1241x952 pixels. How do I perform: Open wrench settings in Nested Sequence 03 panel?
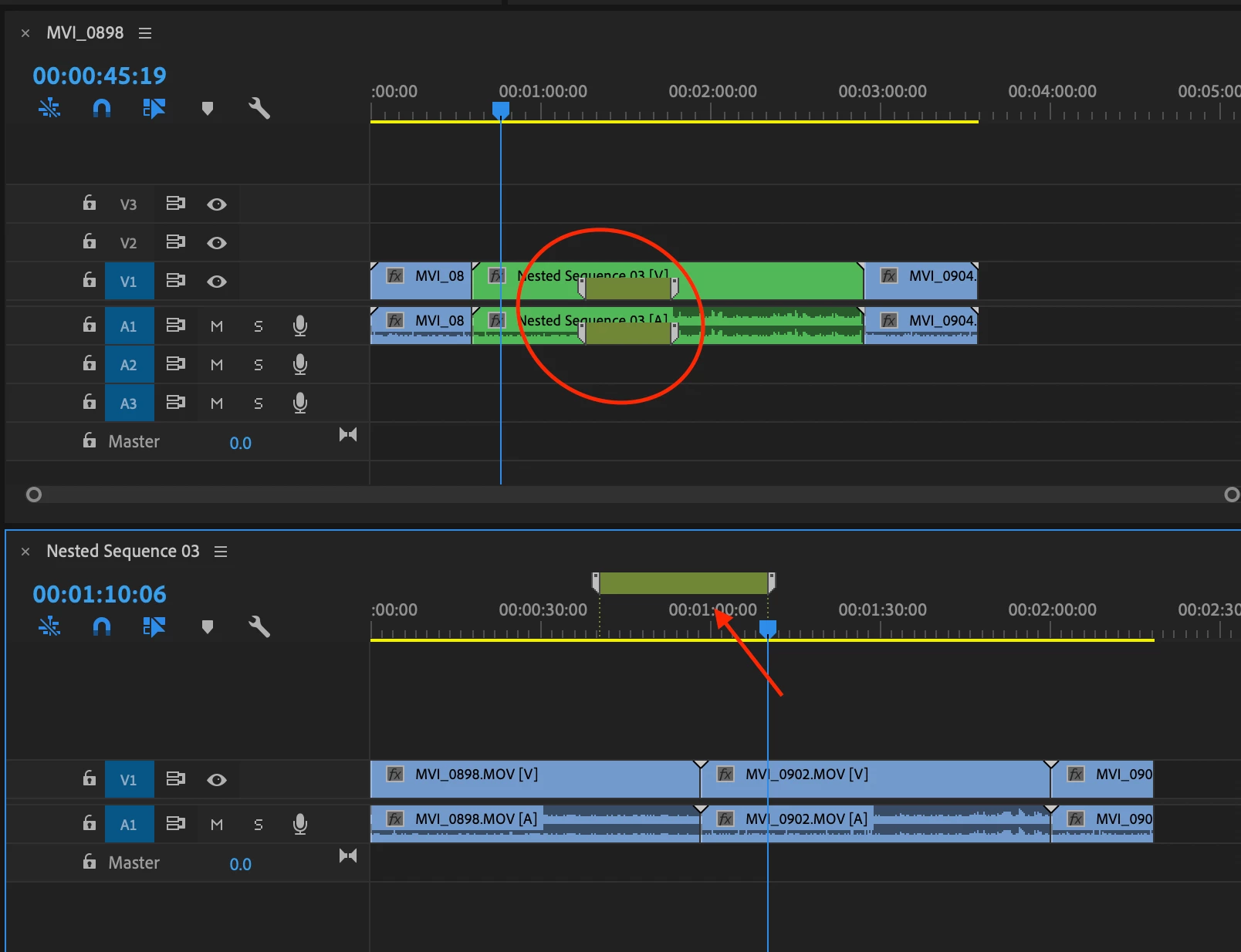(x=259, y=626)
